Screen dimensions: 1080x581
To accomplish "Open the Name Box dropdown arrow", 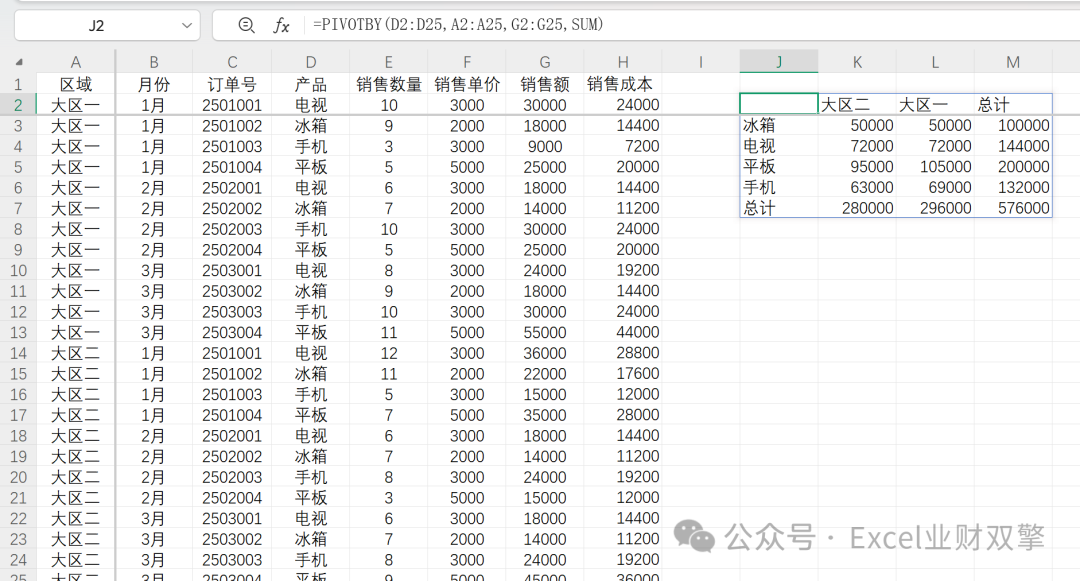I will click(187, 25).
